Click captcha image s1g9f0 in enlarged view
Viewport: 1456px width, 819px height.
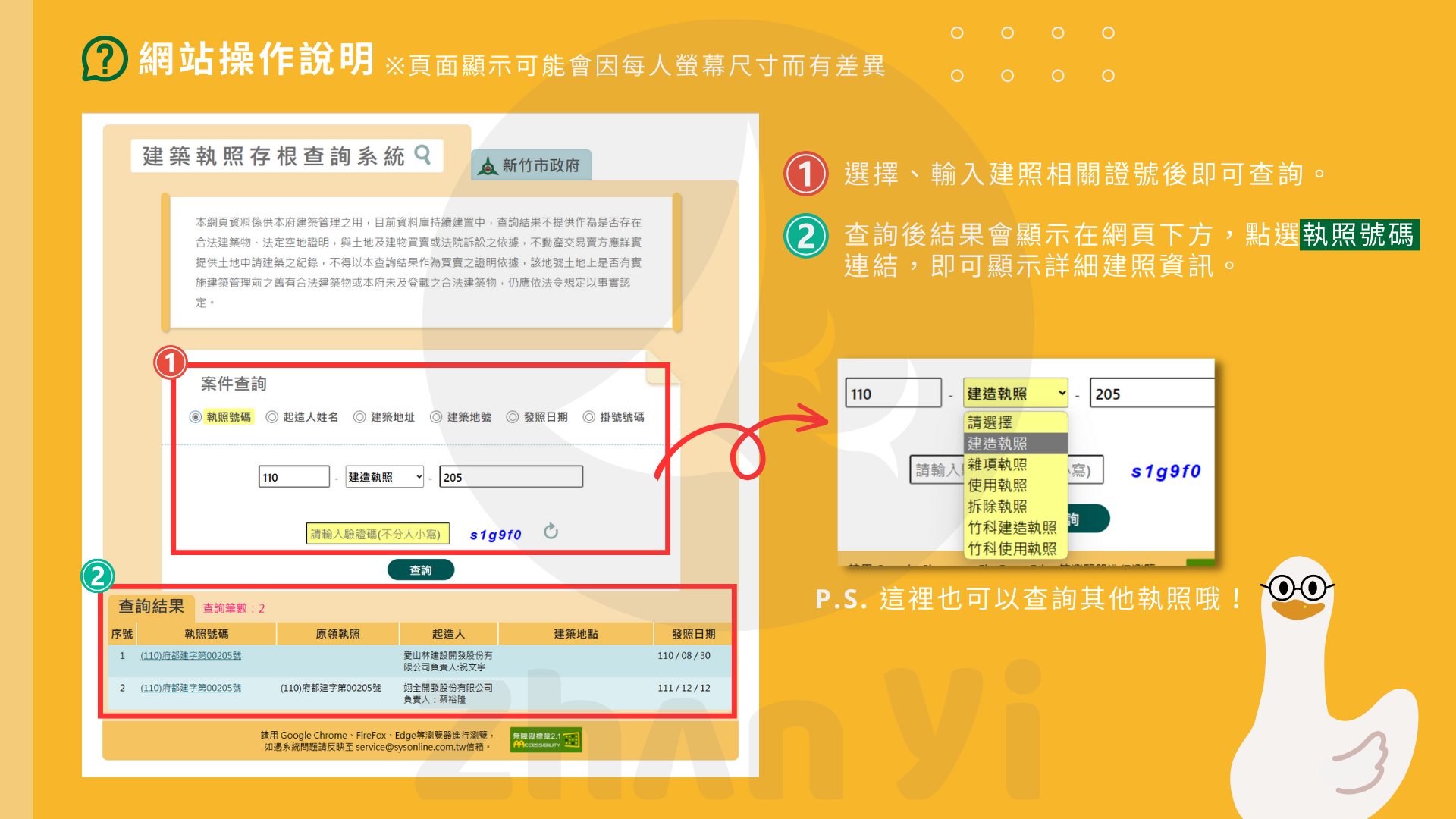pos(1166,472)
